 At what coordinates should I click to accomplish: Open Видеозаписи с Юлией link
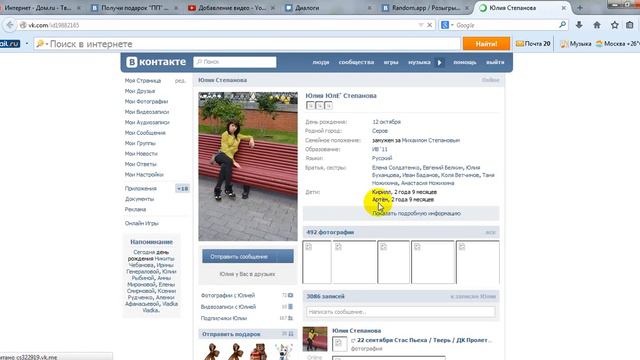tap(229, 307)
